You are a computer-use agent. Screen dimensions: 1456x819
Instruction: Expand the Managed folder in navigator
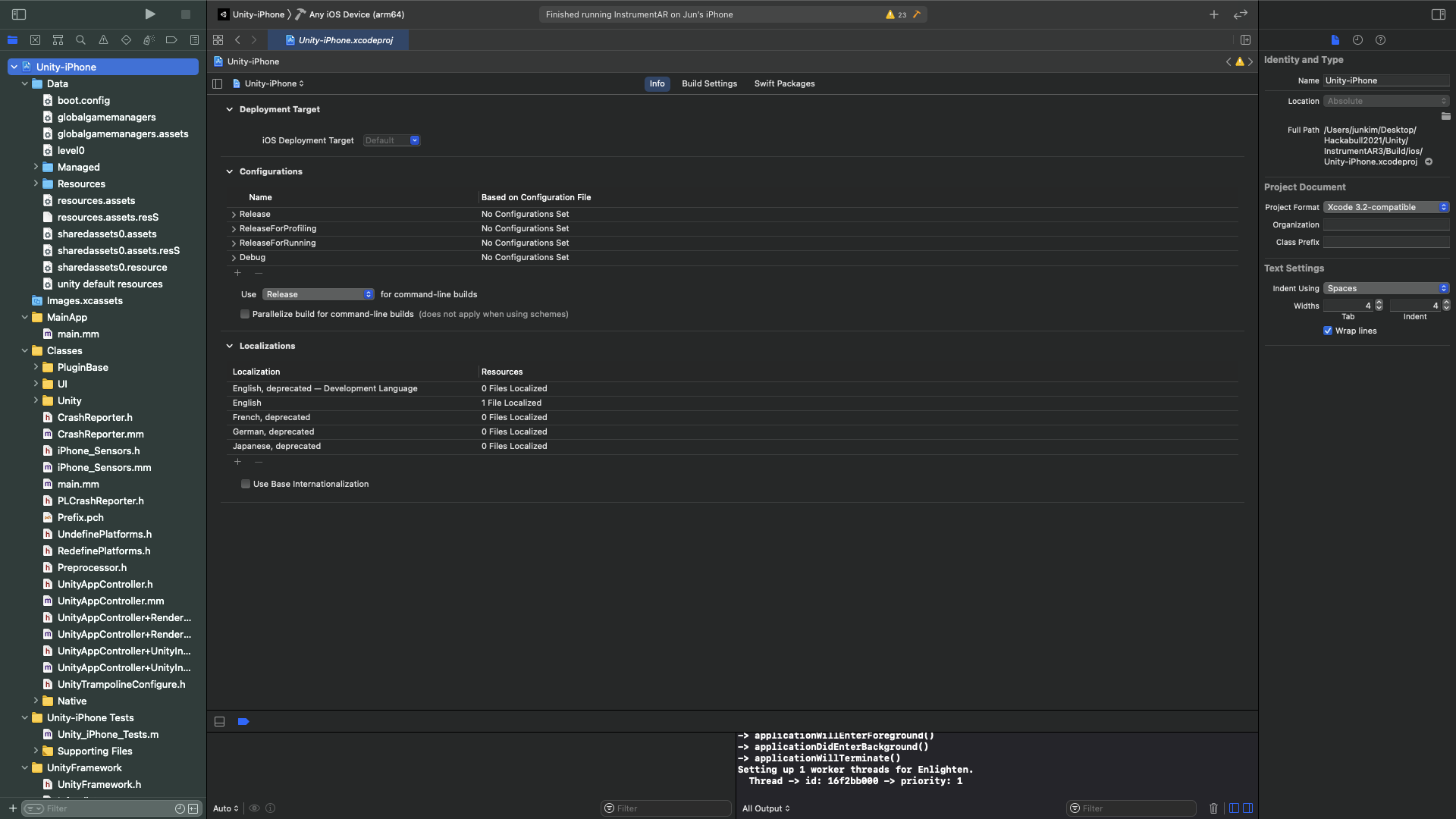pos(36,167)
